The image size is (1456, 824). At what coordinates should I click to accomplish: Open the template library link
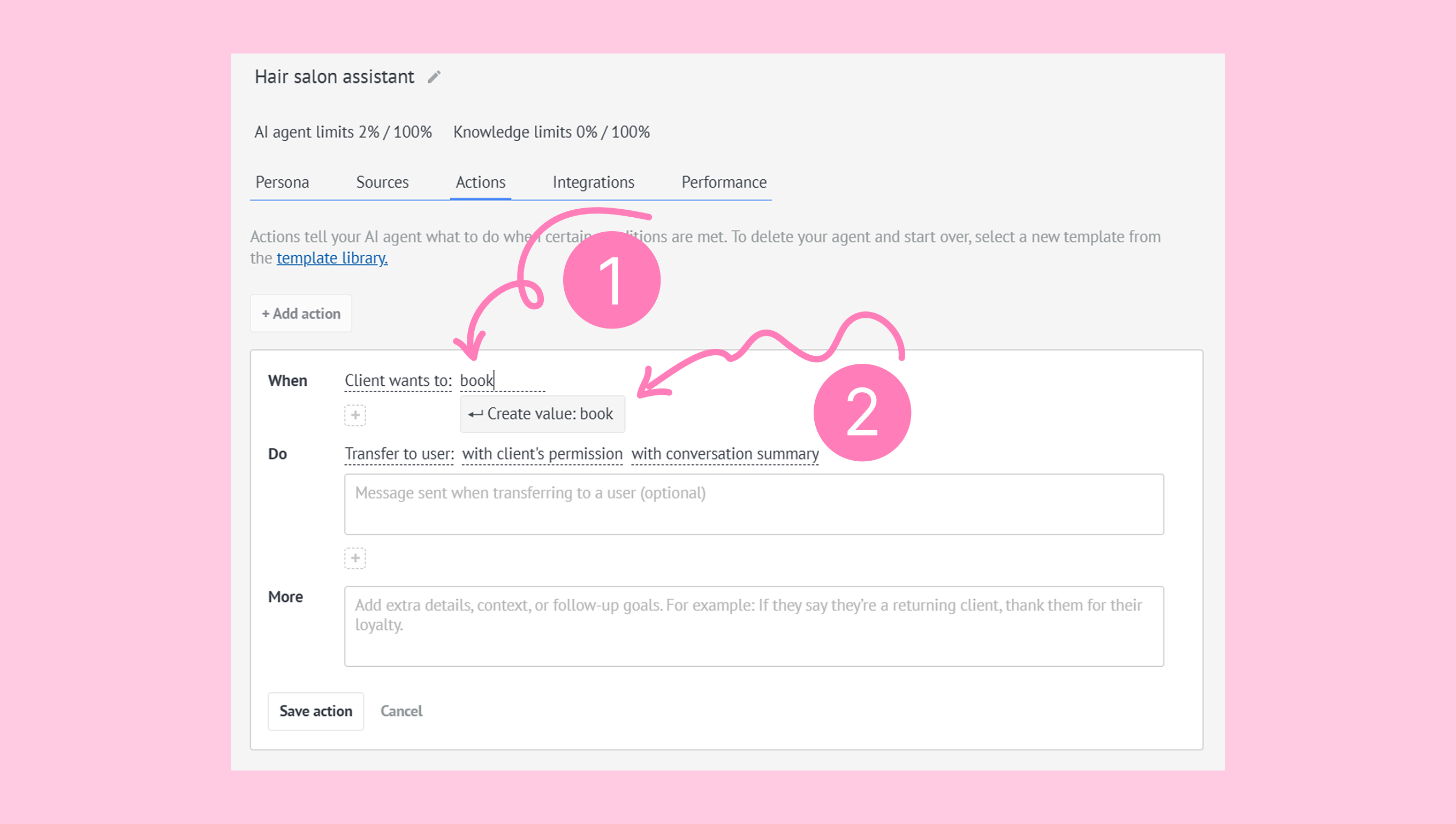click(332, 258)
